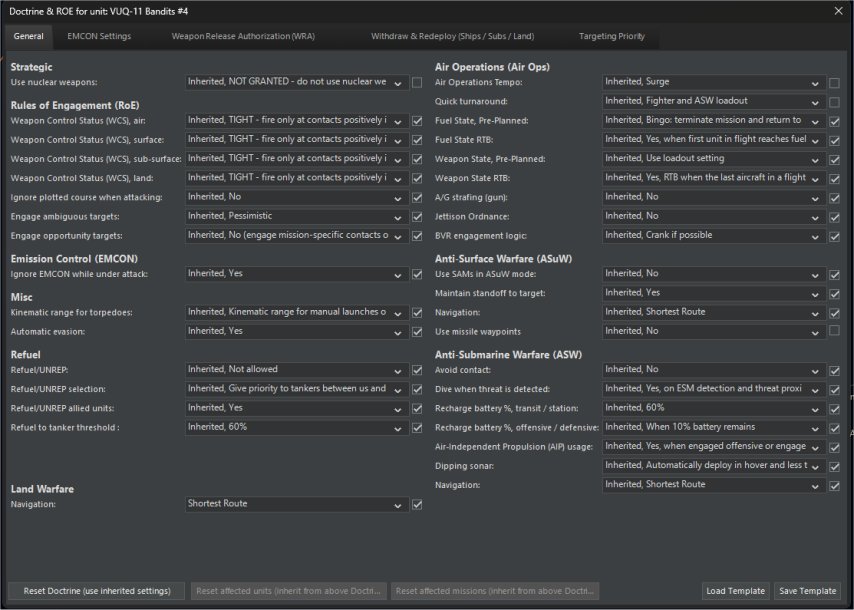Open Recharge battery transit/station dropdown
The height and width of the screenshot is (610, 854).
pos(714,408)
